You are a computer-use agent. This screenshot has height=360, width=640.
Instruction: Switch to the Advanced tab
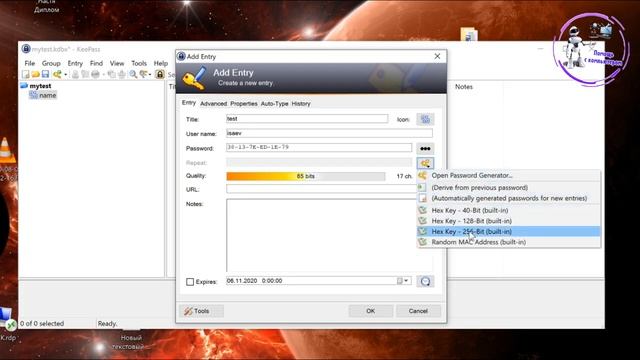[213, 104]
